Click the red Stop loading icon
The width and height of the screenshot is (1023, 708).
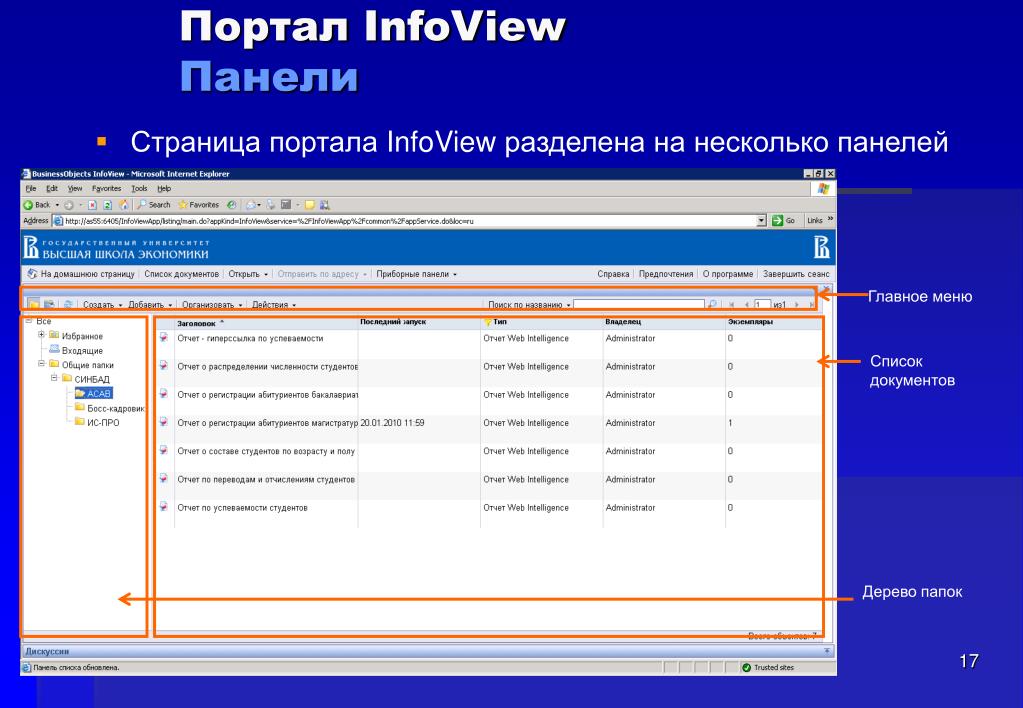click(93, 205)
